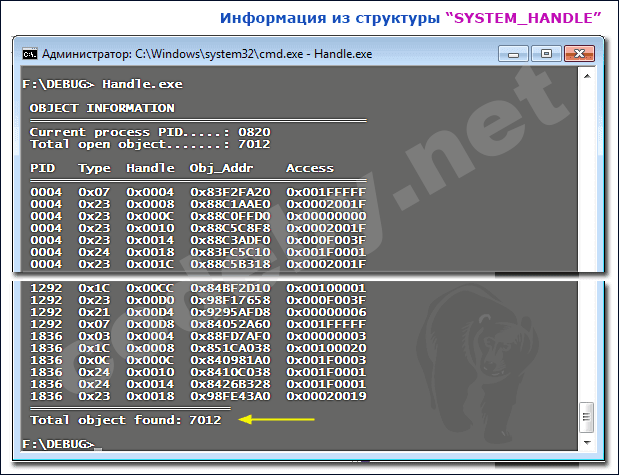619x475 pixels.
Task: Click access value '0x000F003F' in handle 0x0014 row
Action: tap(326, 240)
